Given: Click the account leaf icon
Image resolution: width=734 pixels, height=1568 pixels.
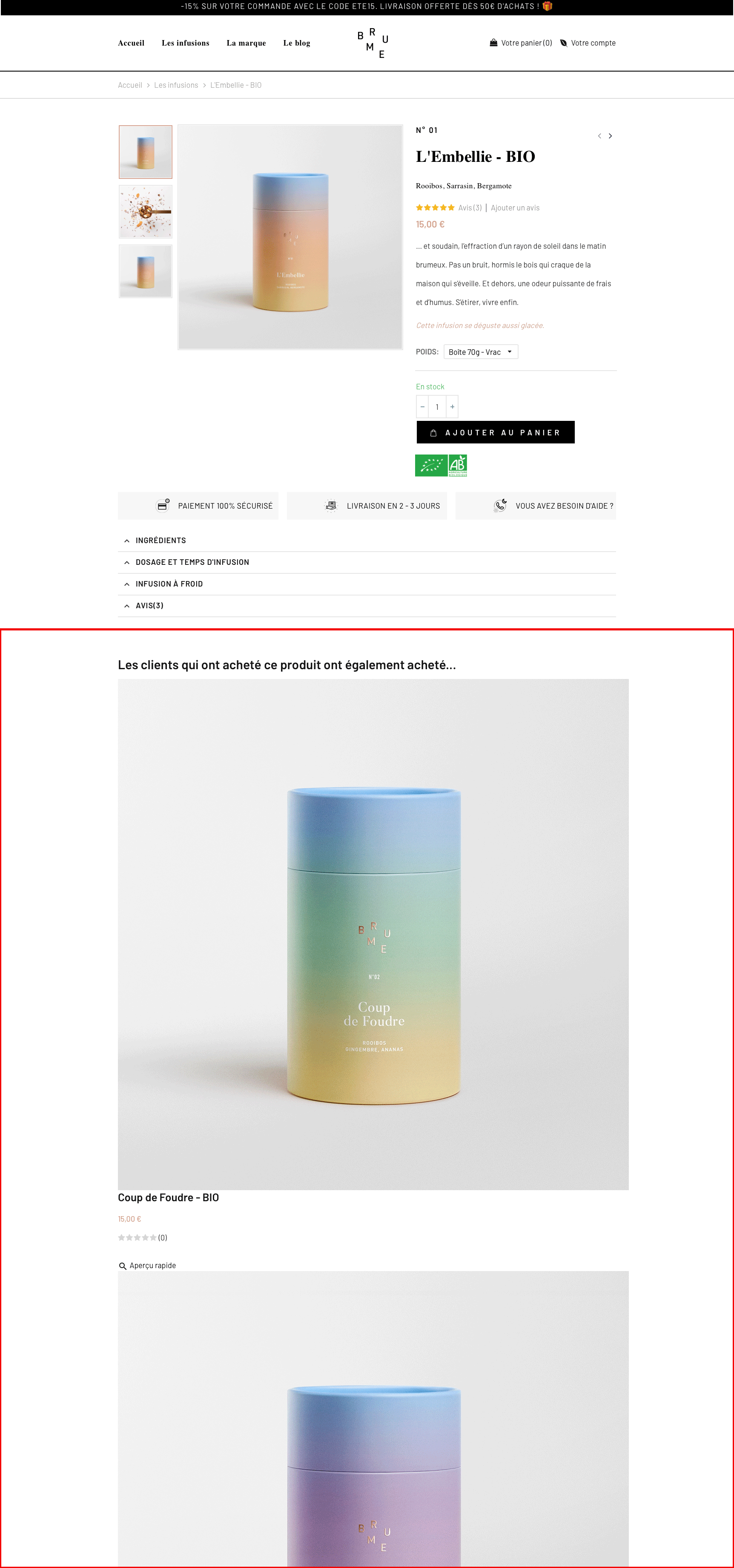Looking at the screenshot, I should click(564, 43).
